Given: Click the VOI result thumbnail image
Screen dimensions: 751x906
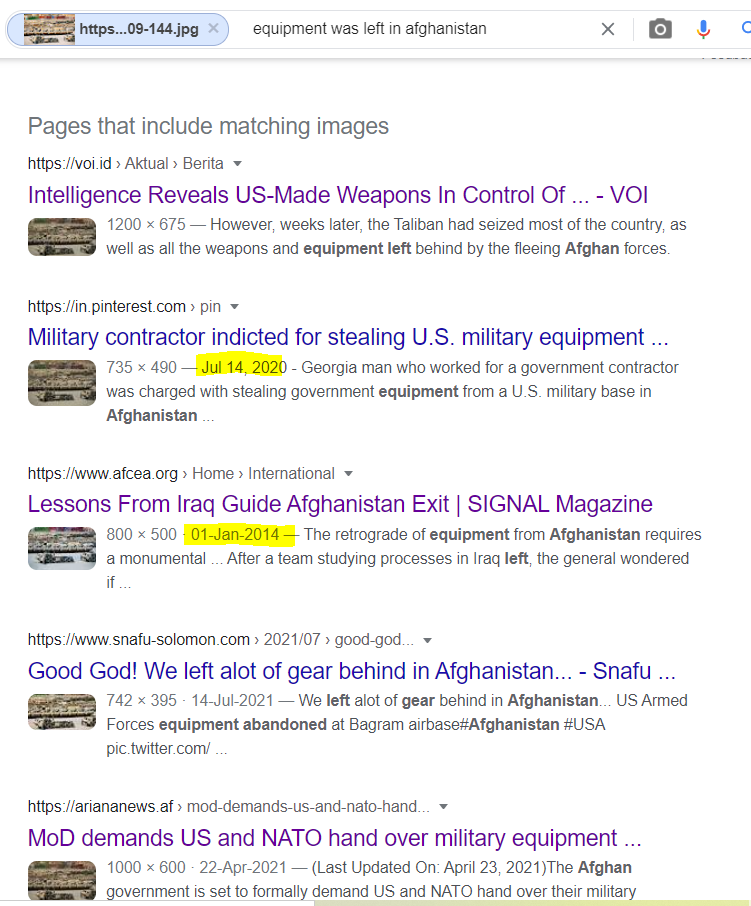Looking at the screenshot, I should (x=62, y=237).
